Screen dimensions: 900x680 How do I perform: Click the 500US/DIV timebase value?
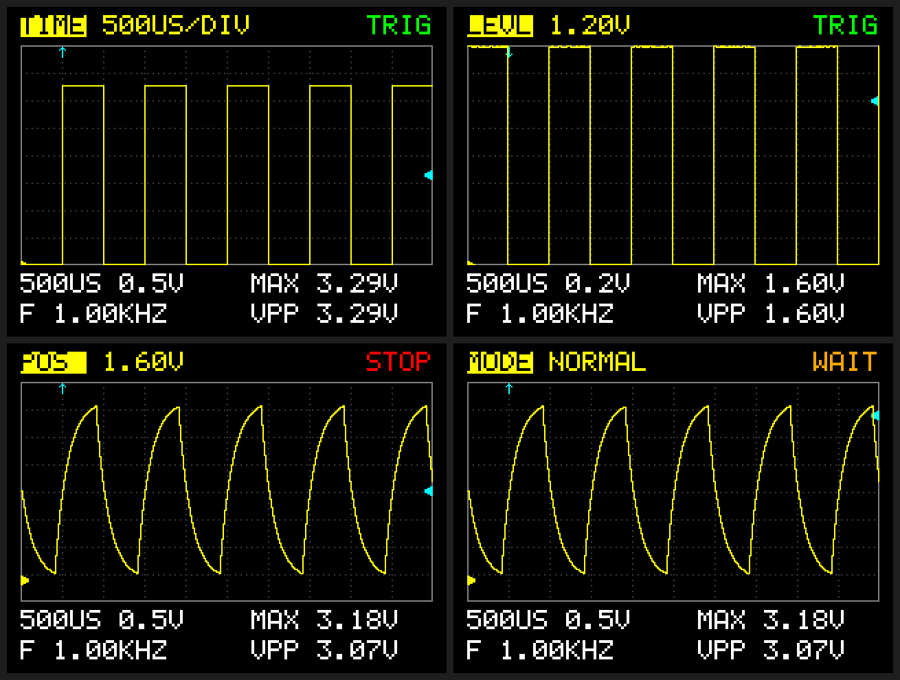tap(176, 26)
